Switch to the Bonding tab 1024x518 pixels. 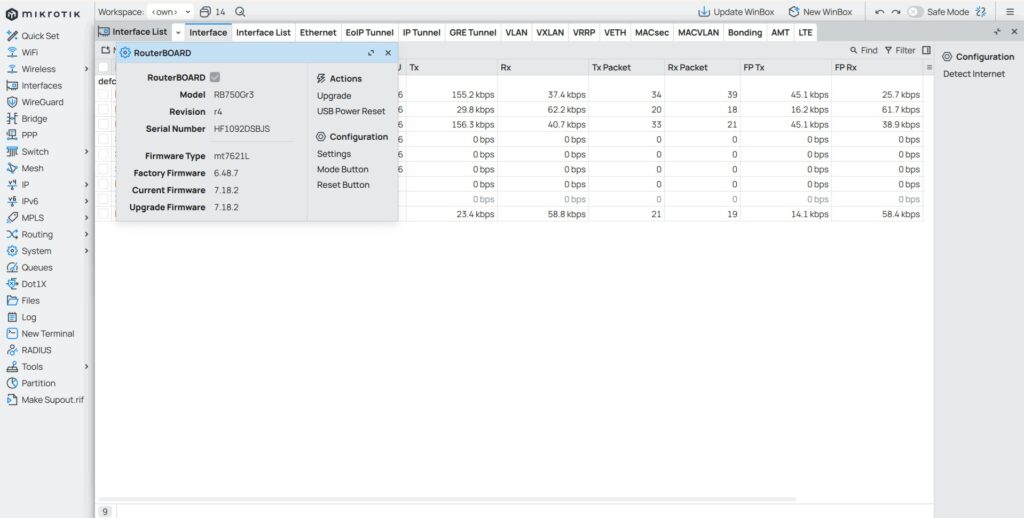(x=744, y=32)
